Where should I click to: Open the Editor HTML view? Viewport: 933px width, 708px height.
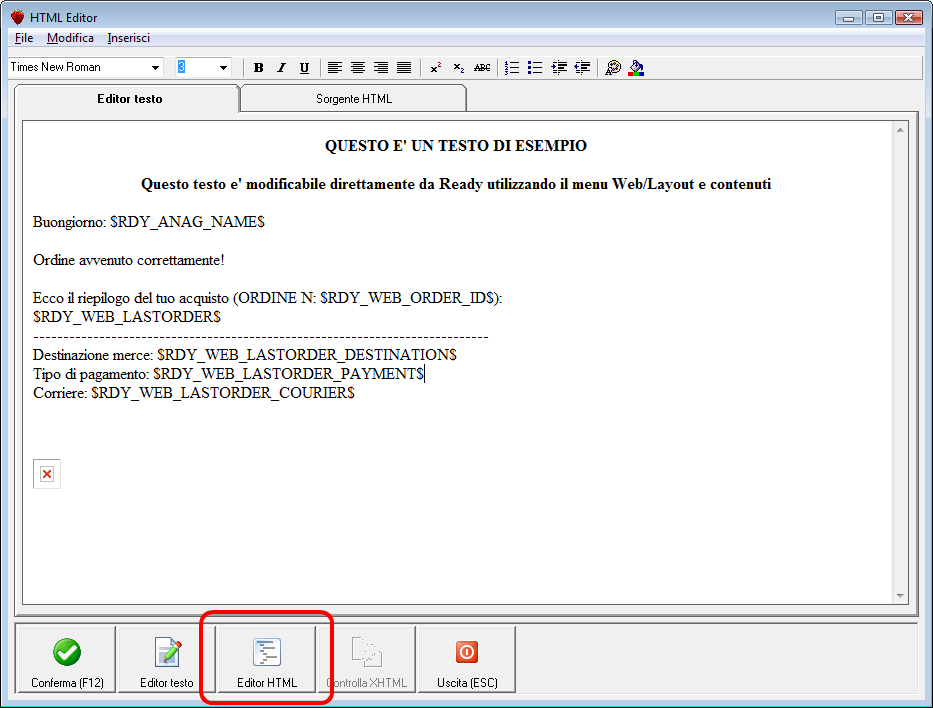266,659
